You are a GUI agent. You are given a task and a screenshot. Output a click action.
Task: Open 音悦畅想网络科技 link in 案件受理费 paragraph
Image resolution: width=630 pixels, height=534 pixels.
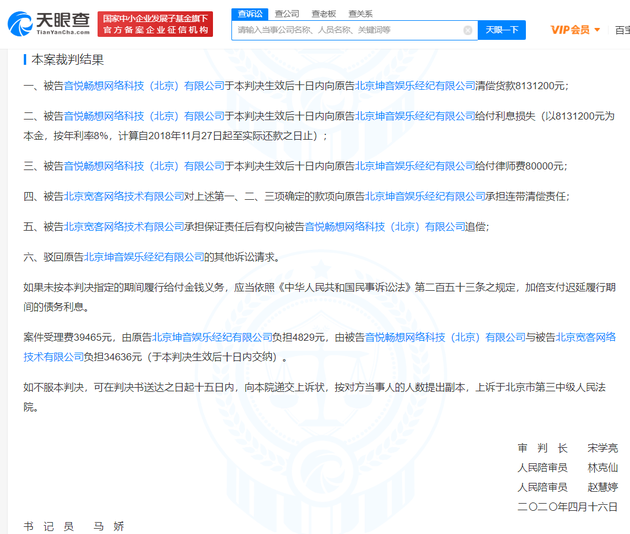(x=445, y=338)
